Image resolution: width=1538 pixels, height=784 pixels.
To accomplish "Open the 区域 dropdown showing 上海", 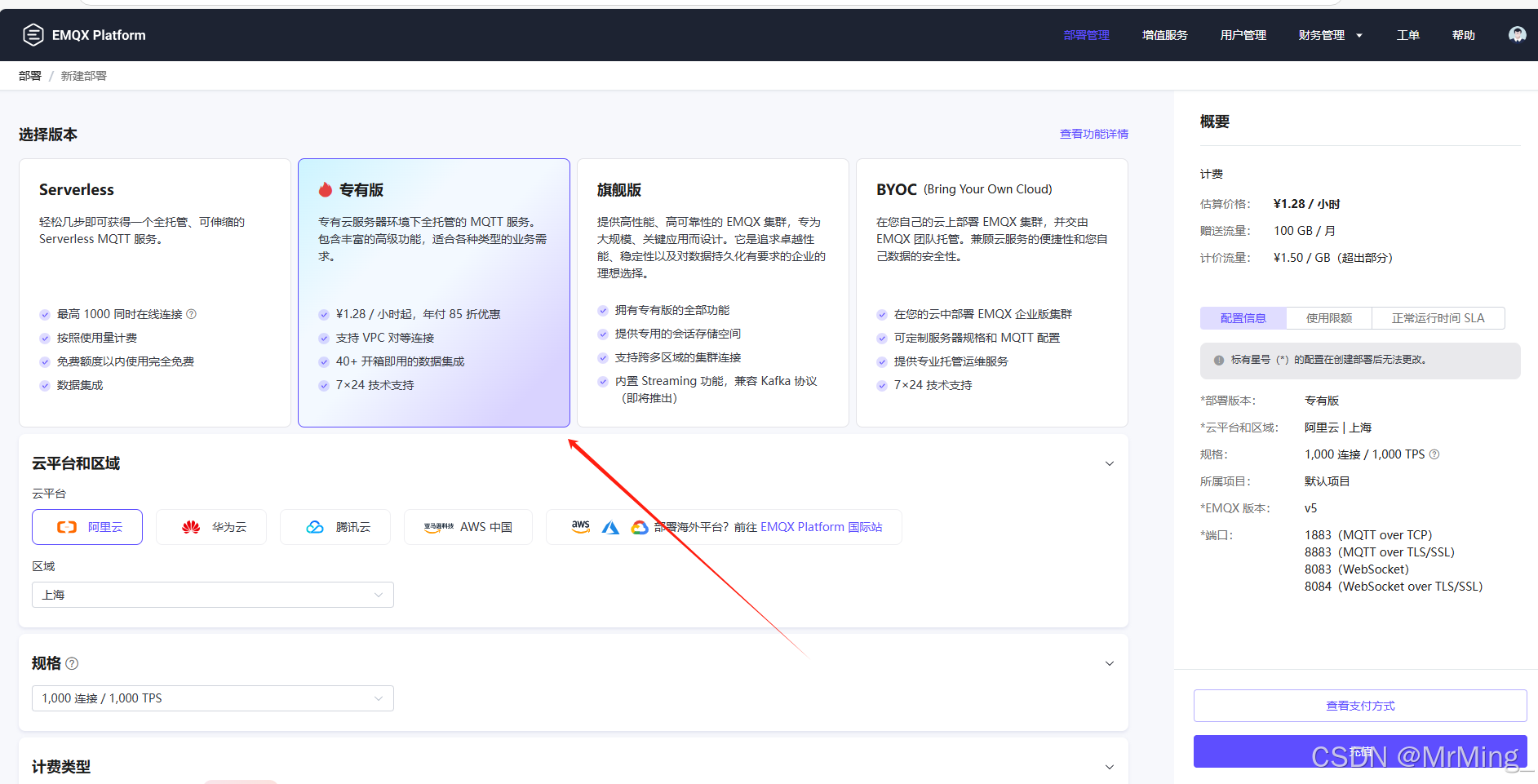I will coord(213,595).
